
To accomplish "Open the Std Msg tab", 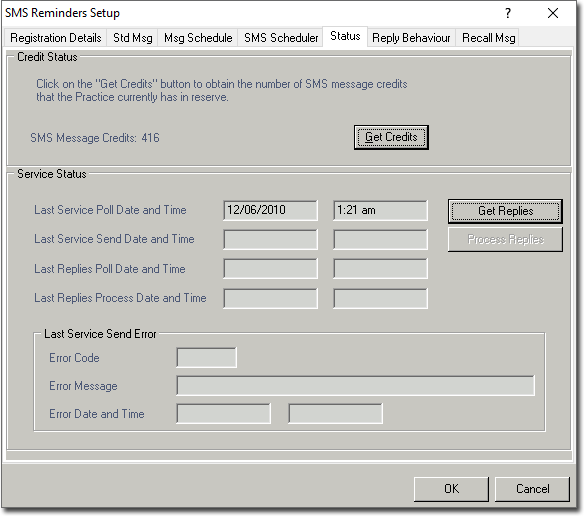I will 132,38.
